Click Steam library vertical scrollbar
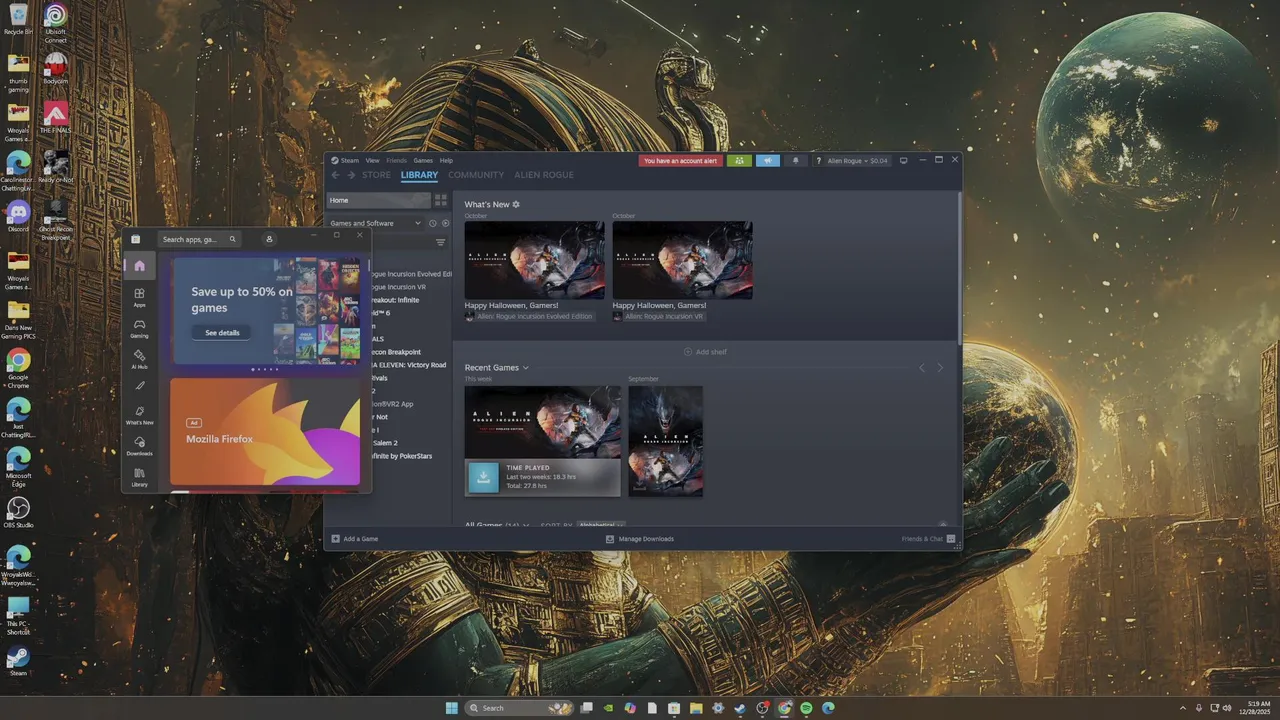Viewport: 1280px width, 720px height. (x=958, y=270)
